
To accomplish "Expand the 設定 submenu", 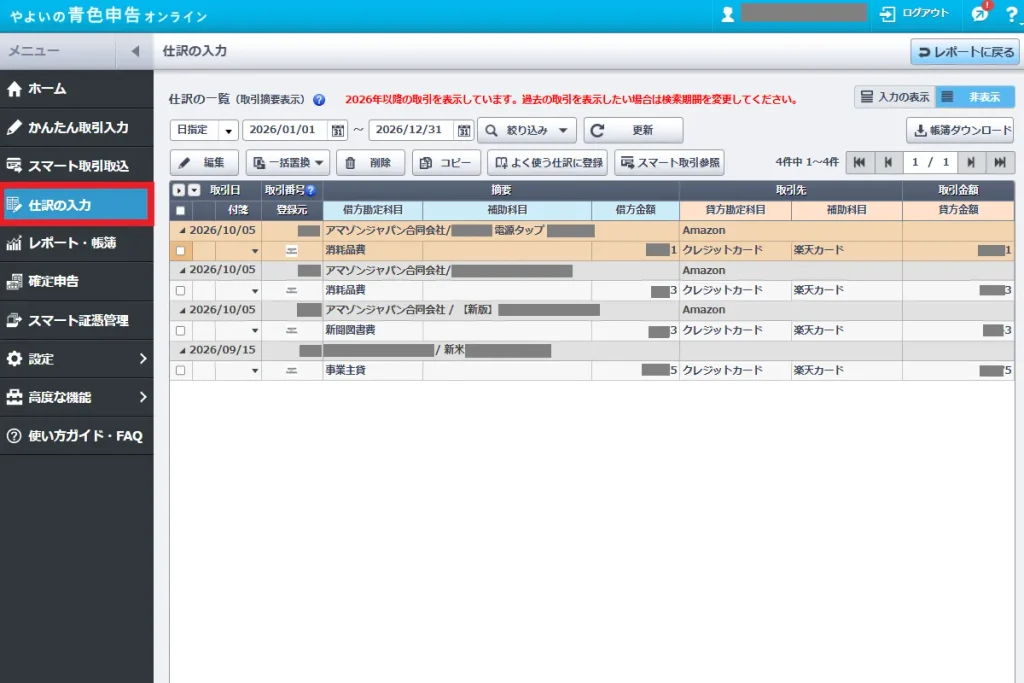I will click(x=76, y=358).
